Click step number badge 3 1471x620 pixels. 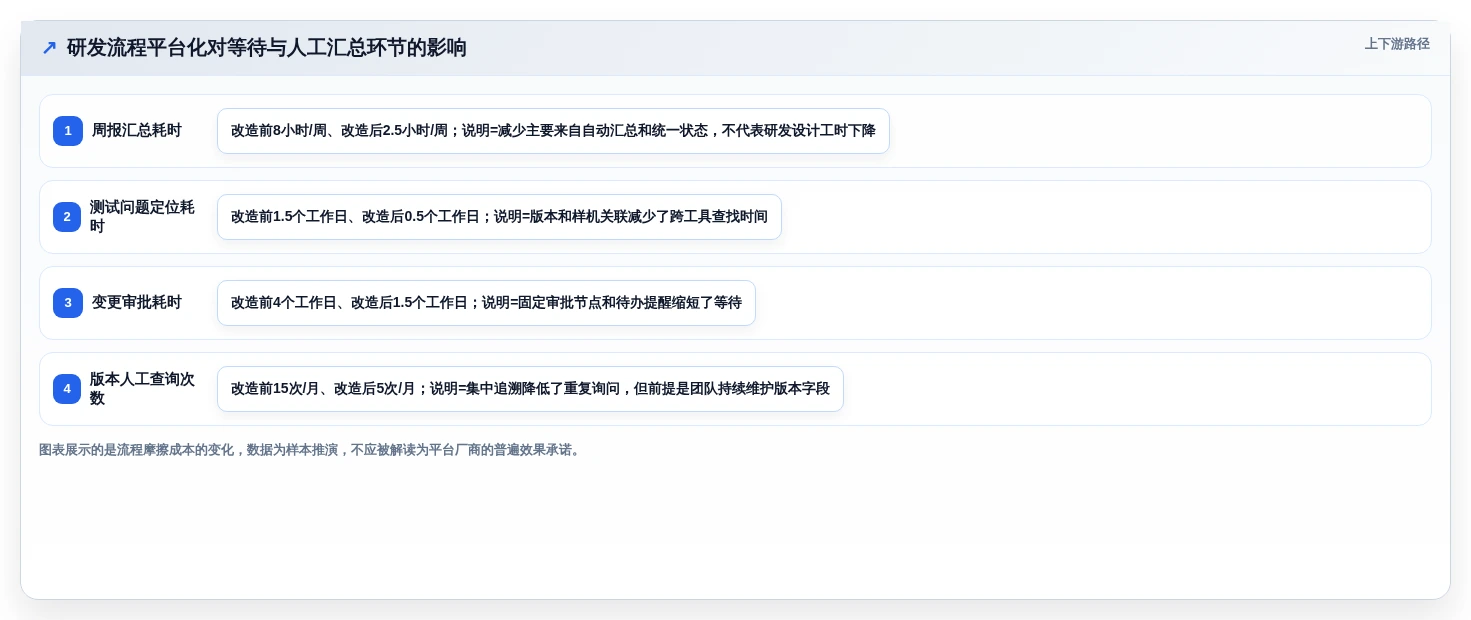click(68, 303)
